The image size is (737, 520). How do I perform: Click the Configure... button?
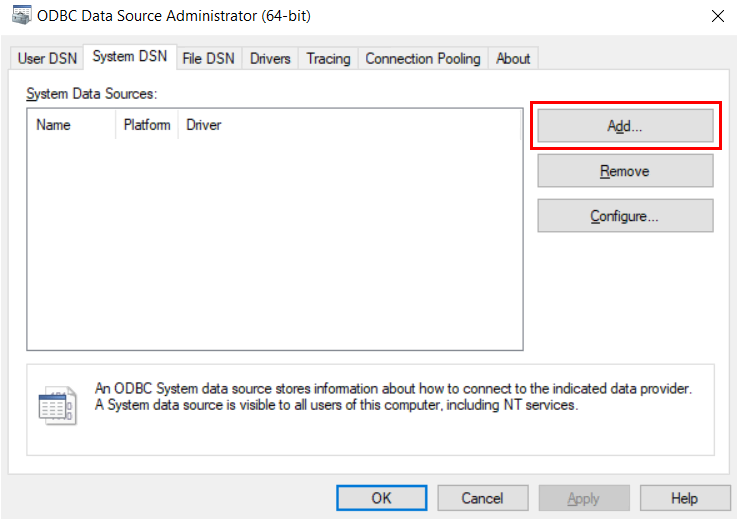coord(625,216)
